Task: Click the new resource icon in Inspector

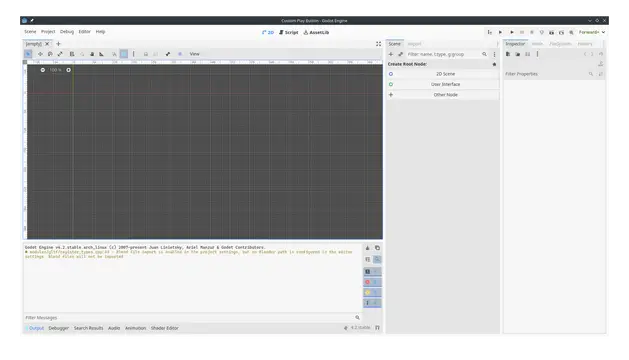Action: tap(508, 54)
